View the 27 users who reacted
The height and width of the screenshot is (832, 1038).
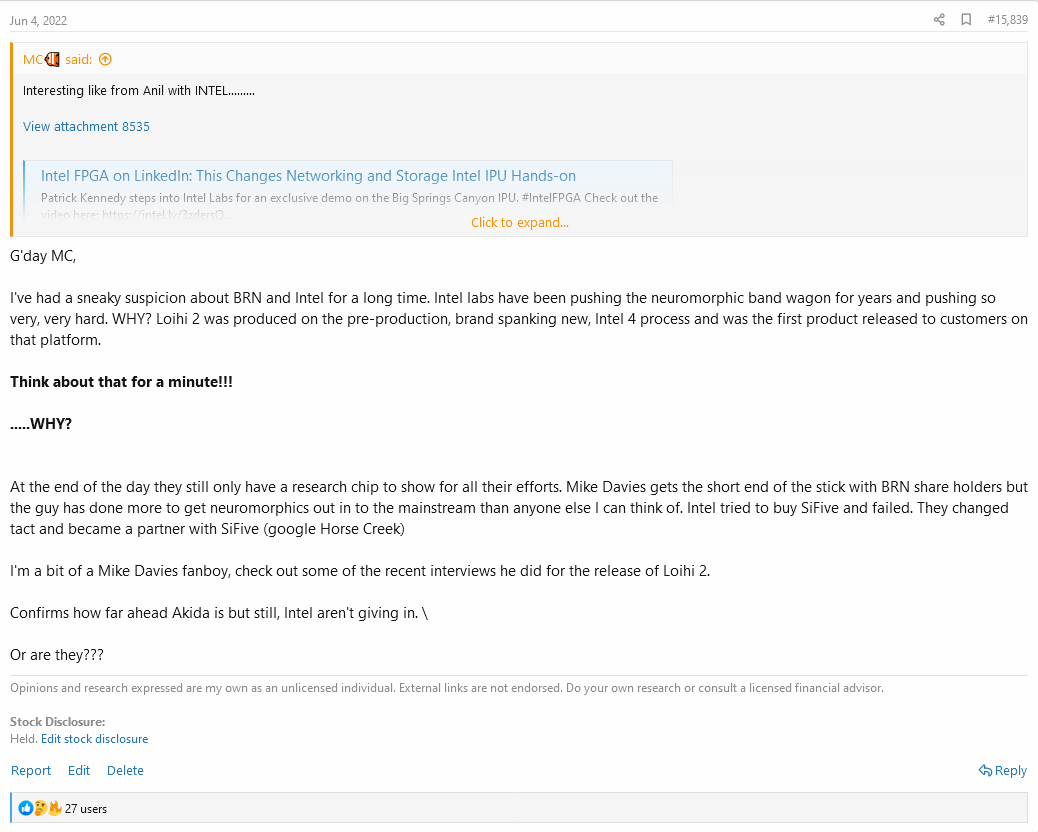(85, 809)
